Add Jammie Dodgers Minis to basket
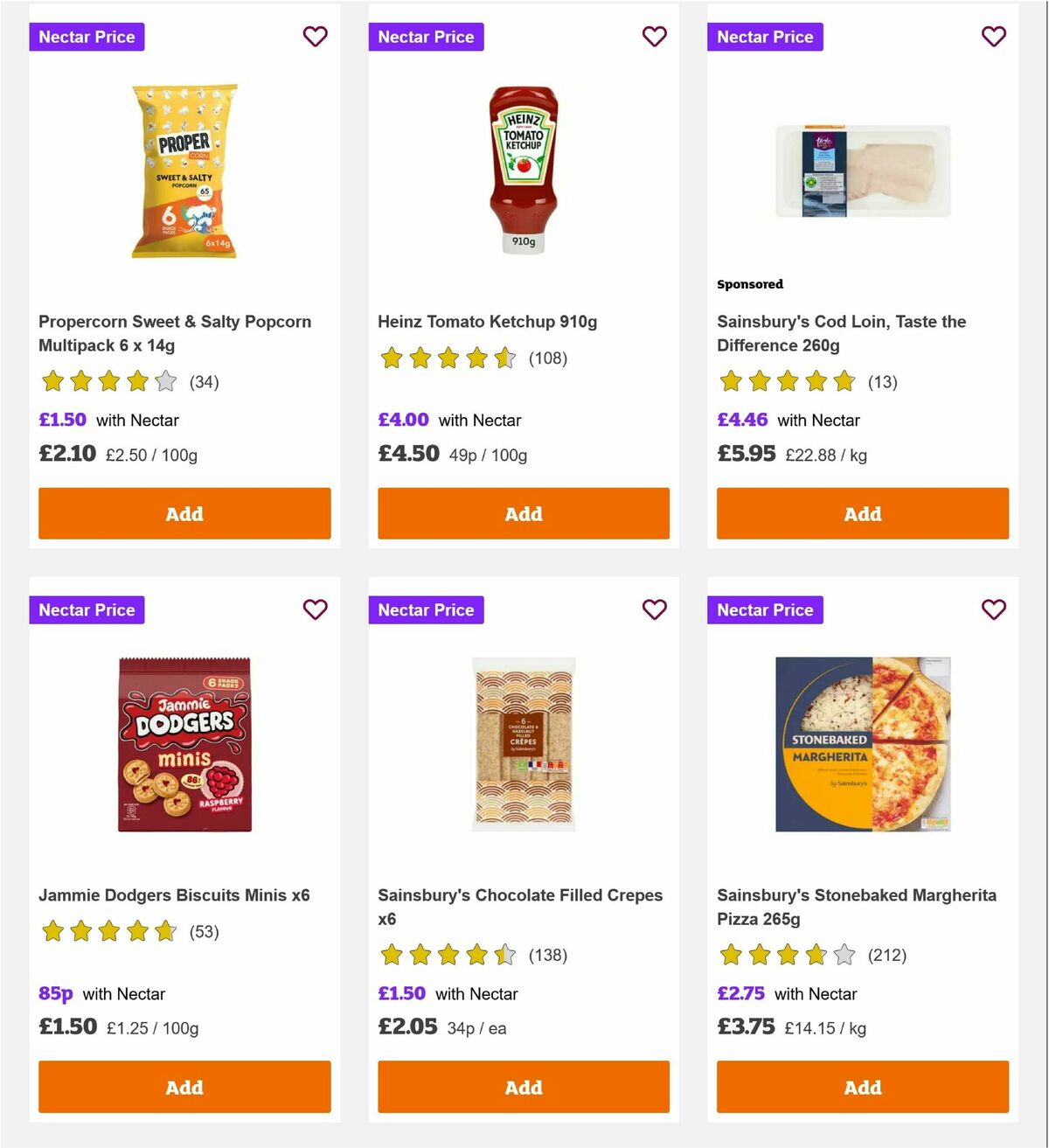 pos(184,1087)
